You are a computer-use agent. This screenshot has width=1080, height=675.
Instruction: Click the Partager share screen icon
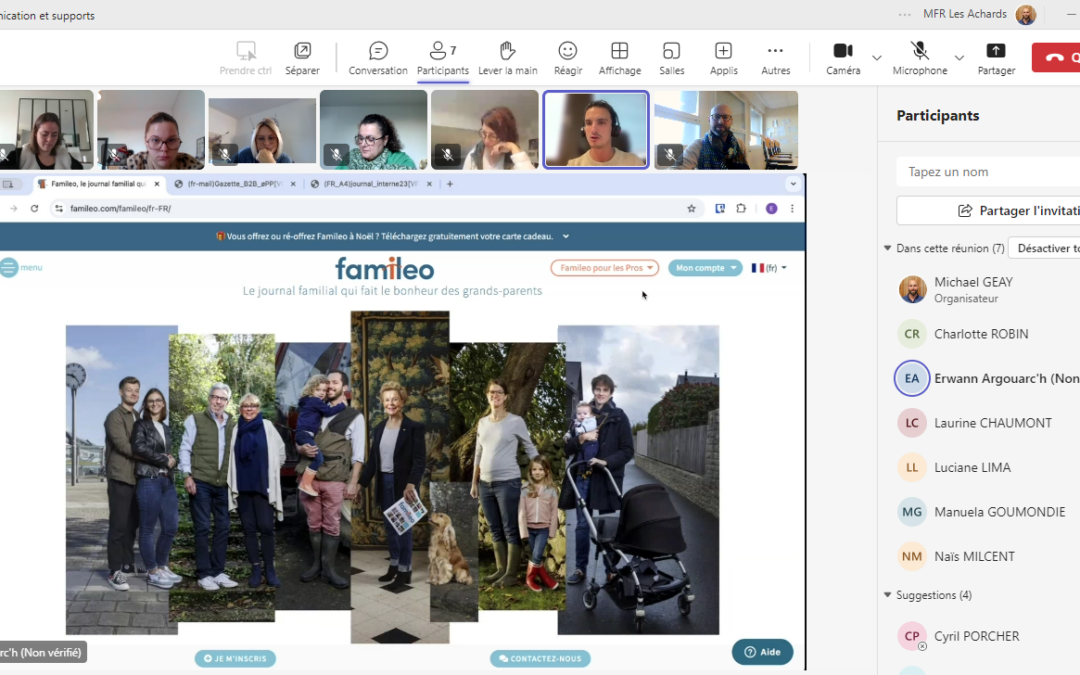(x=996, y=59)
